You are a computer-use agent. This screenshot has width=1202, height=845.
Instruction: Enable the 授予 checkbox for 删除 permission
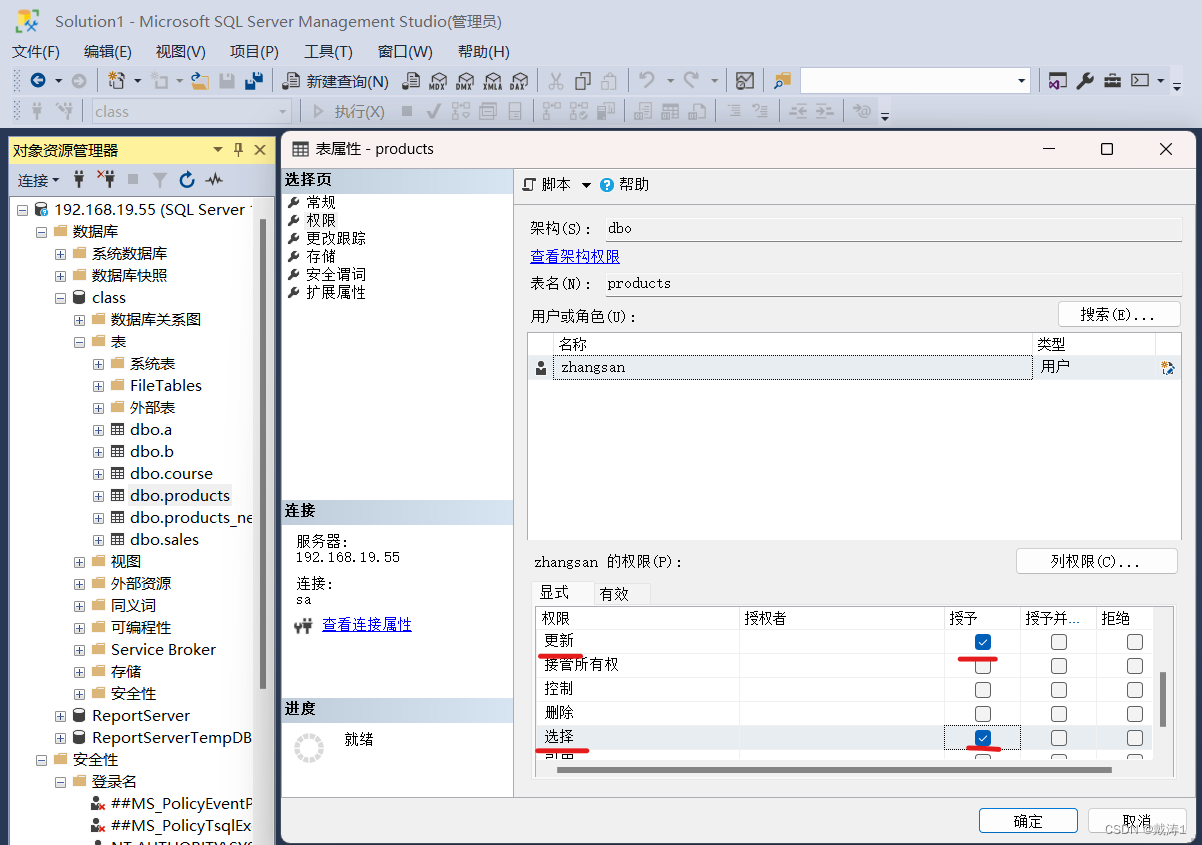983,712
